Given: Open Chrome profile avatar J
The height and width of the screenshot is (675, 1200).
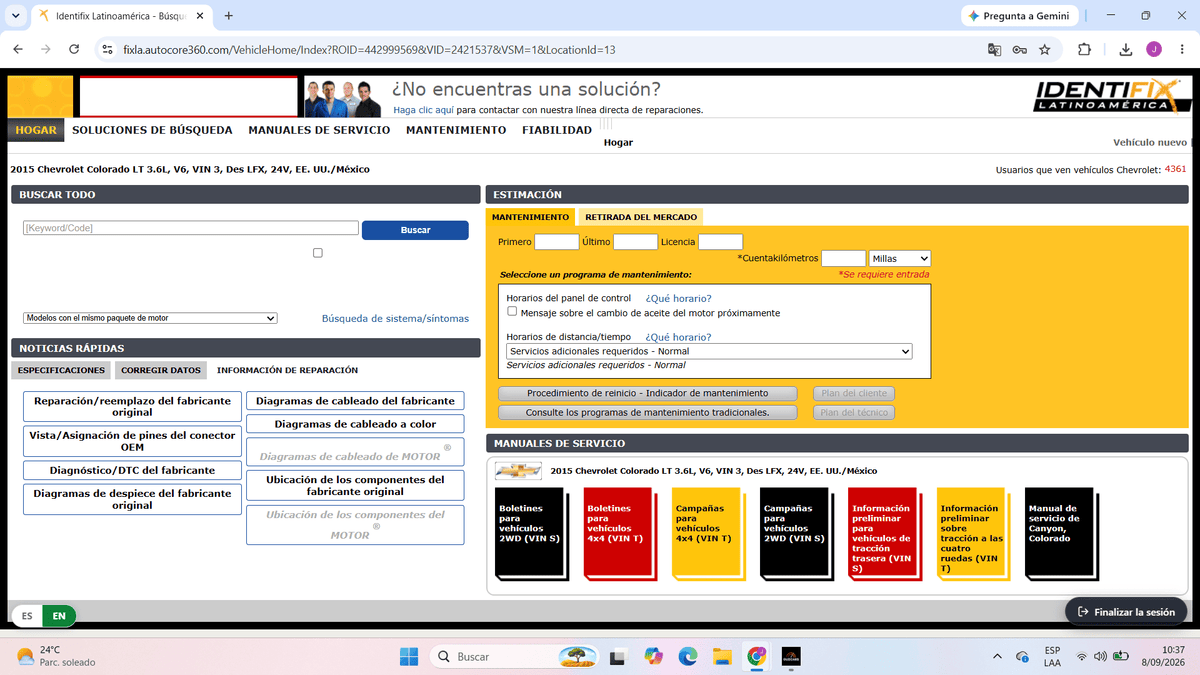Looking at the screenshot, I should (1154, 49).
